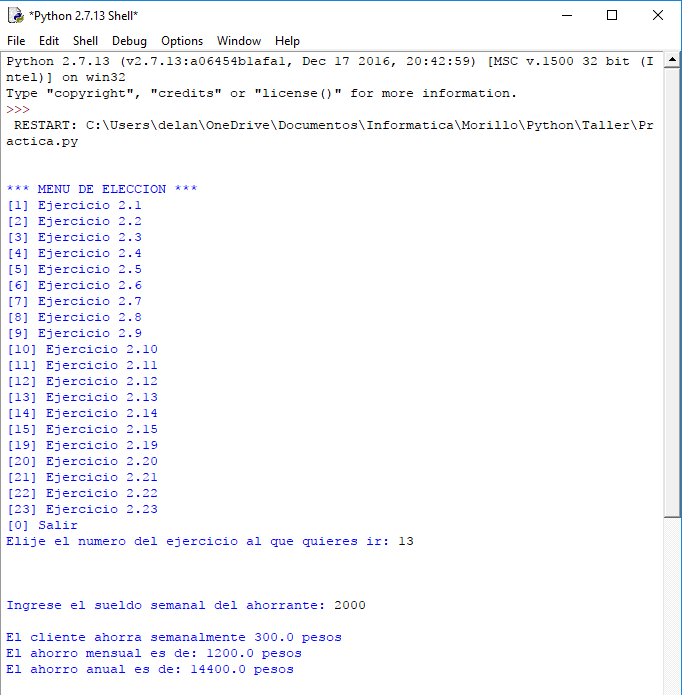Open the Options menu

coord(182,41)
